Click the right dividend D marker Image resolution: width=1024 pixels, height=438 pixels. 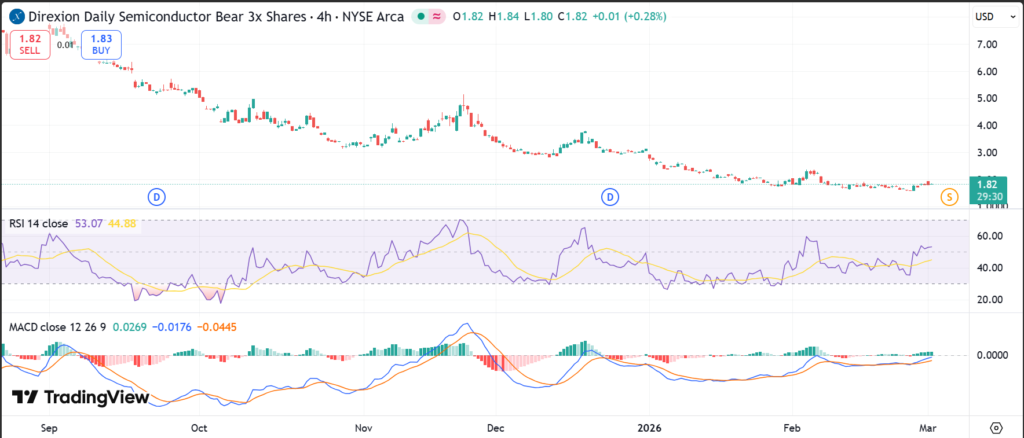[609, 197]
